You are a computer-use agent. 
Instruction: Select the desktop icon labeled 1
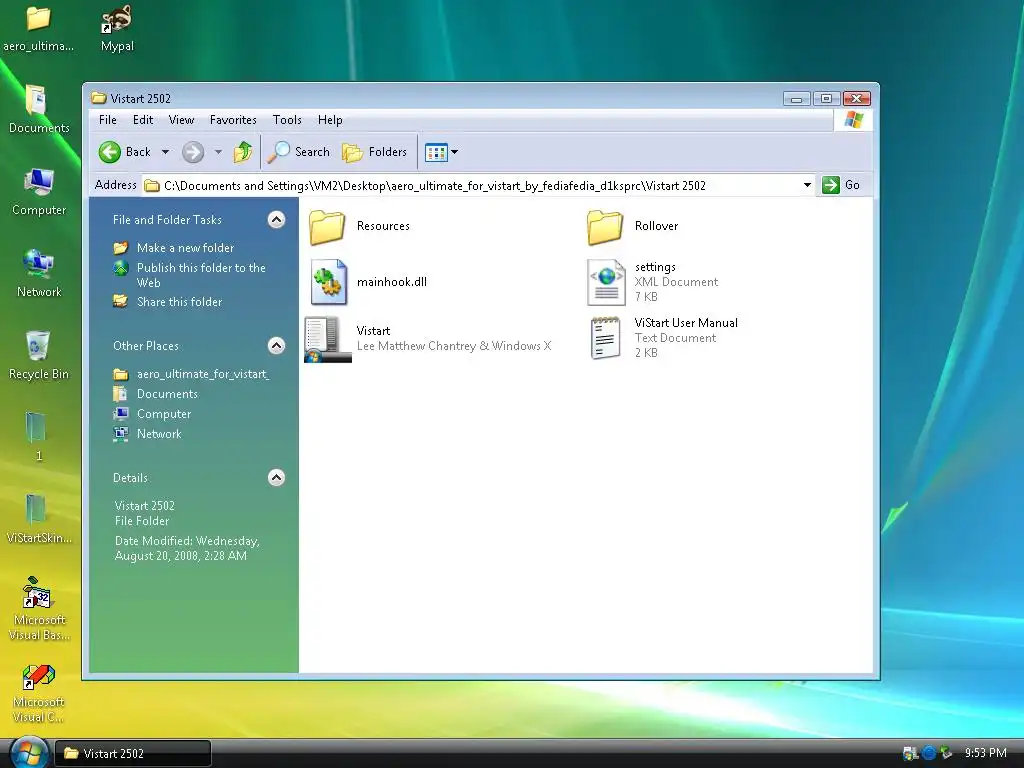(x=37, y=436)
